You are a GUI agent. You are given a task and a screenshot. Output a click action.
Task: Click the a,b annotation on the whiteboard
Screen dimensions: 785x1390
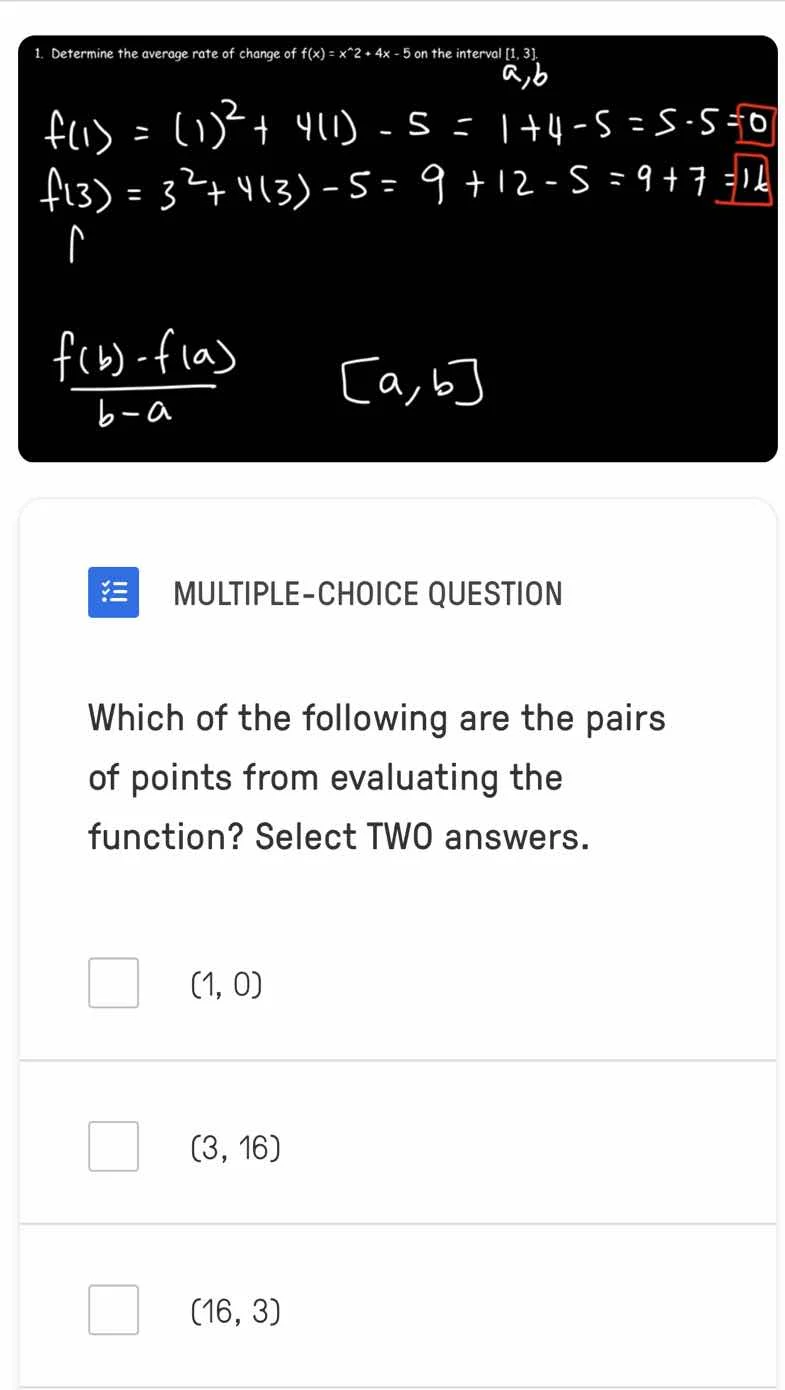tap(525, 74)
